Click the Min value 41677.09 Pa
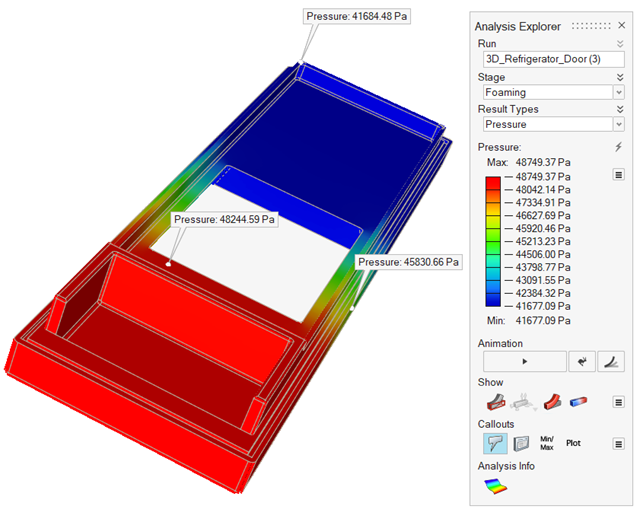This screenshot has height=514, width=640. point(543,320)
